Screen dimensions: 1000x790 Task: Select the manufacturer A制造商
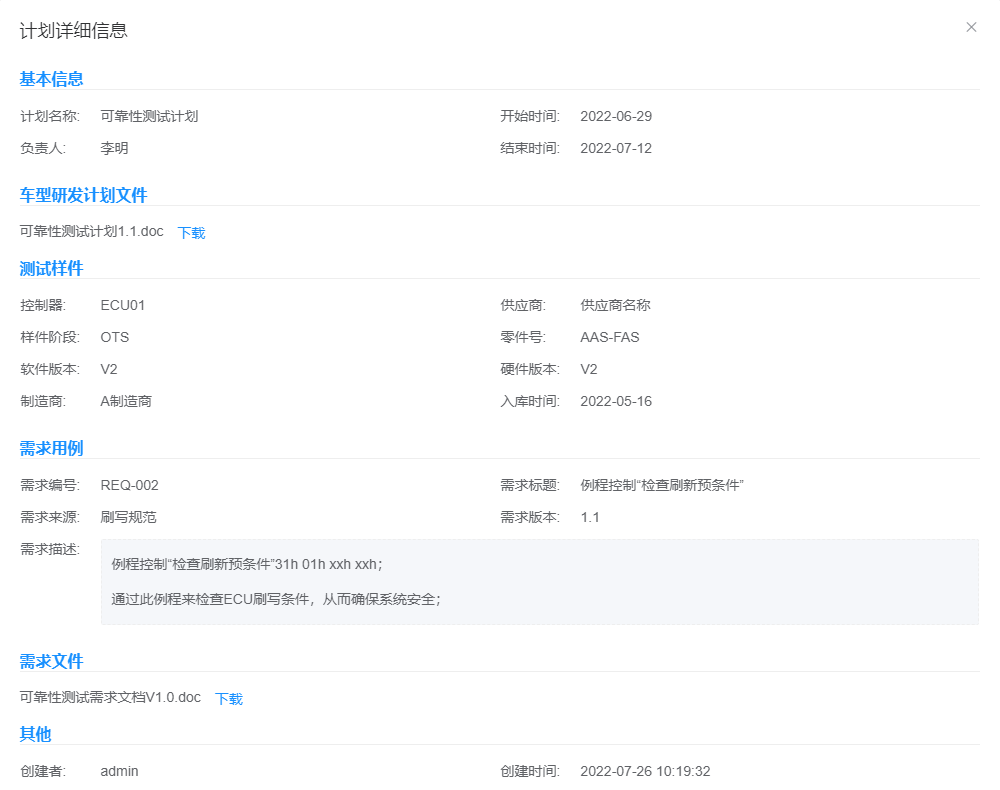tap(126, 401)
